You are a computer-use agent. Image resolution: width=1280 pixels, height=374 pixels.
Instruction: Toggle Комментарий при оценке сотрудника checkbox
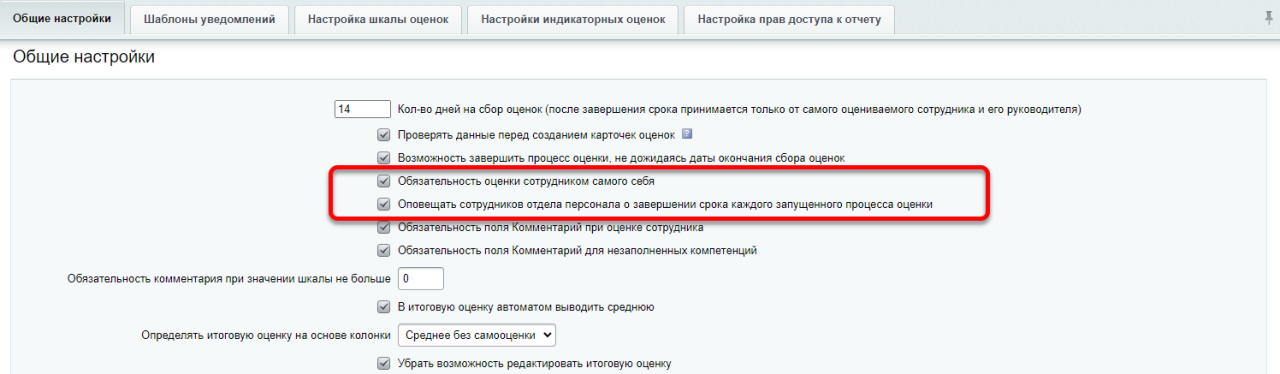383,227
